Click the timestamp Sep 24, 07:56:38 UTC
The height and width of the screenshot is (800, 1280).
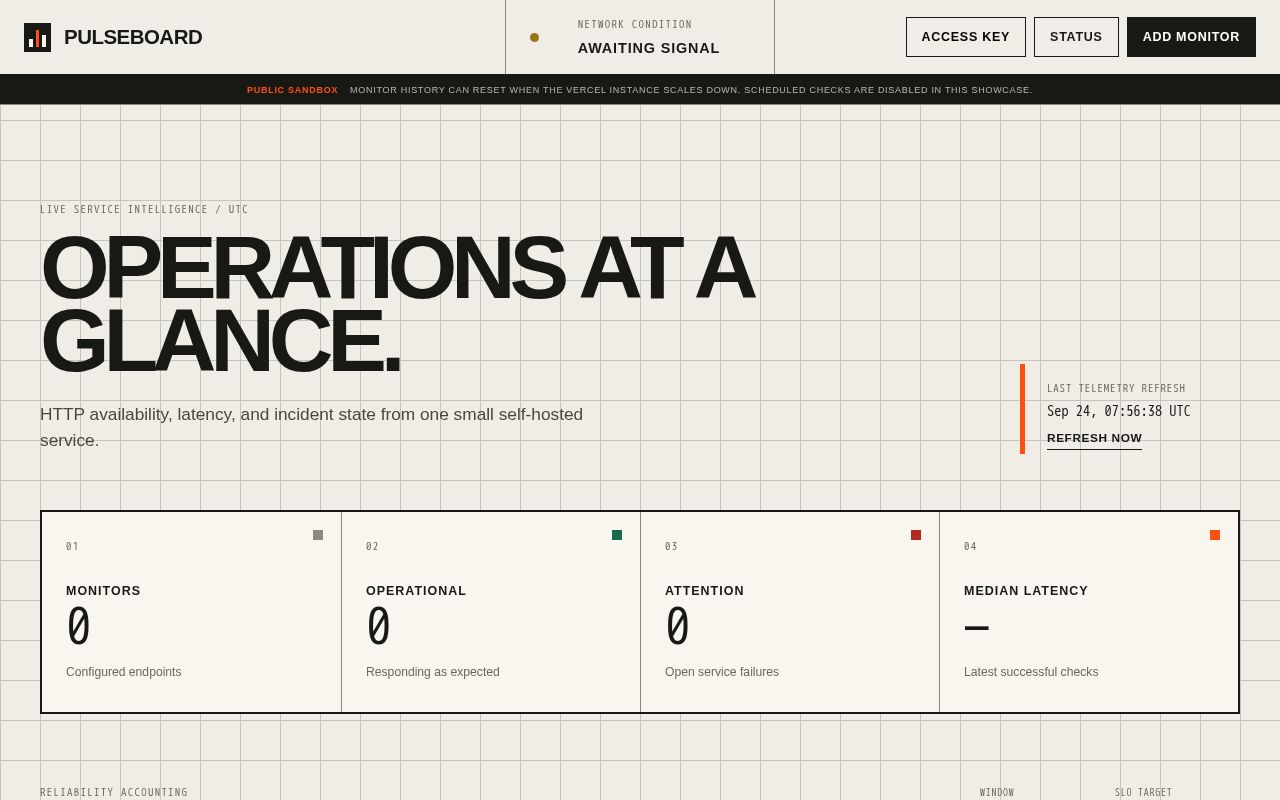[1119, 411]
